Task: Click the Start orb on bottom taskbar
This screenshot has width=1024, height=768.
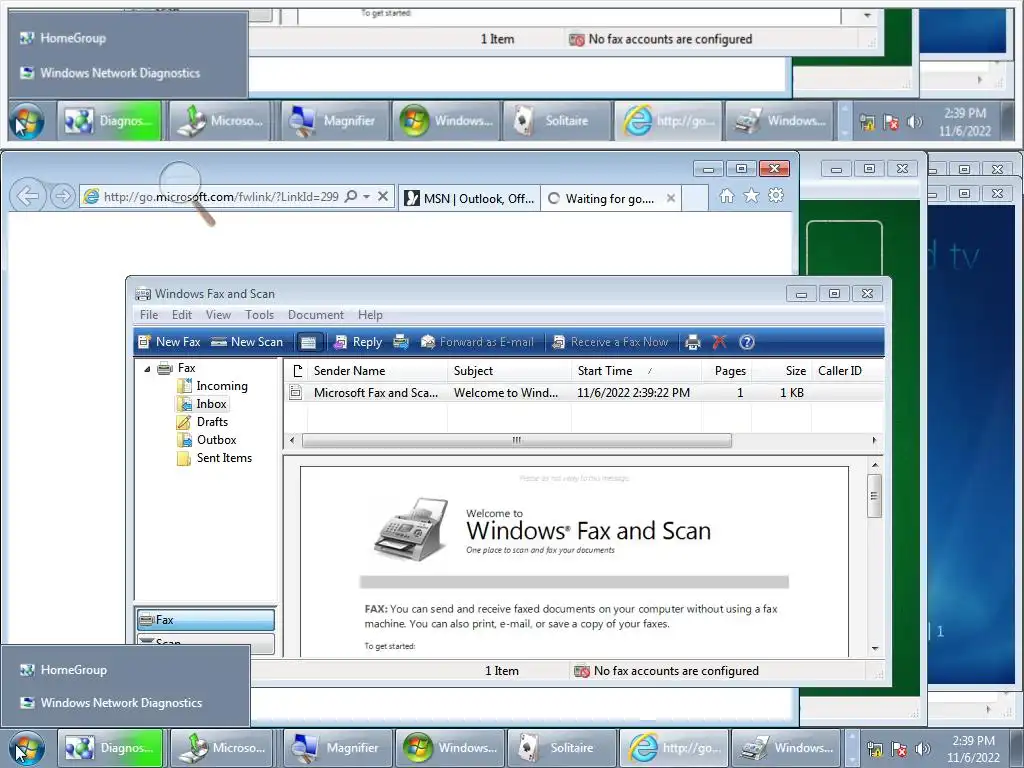Action: 27,748
